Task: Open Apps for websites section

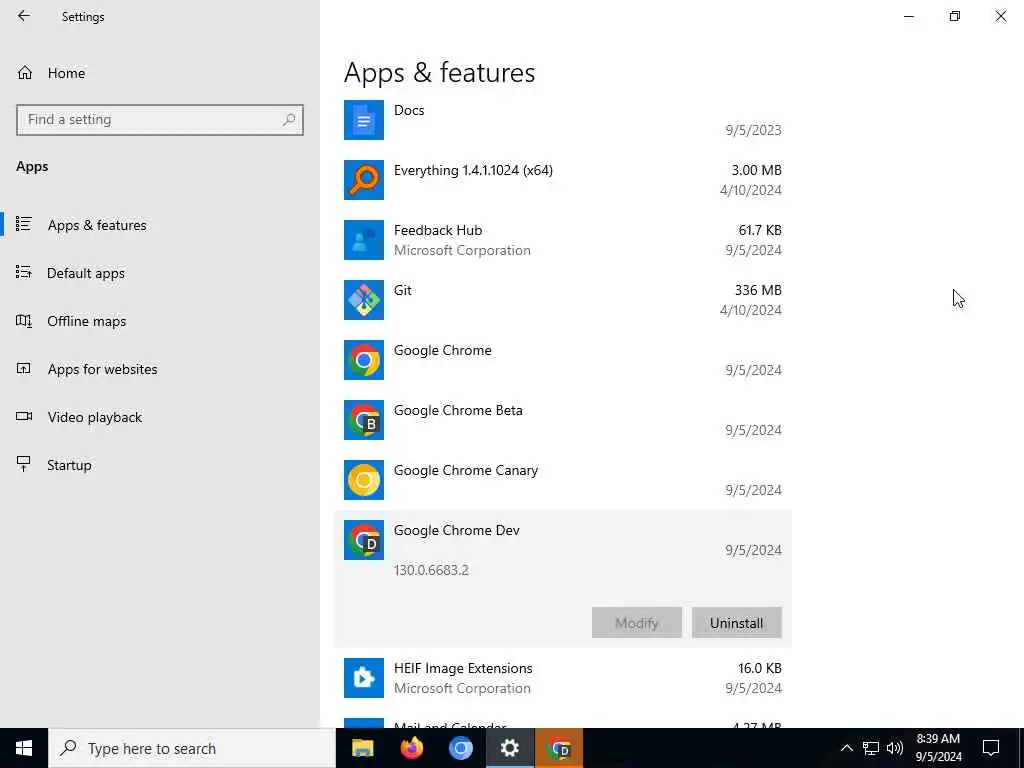Action: tap(160, 369)
